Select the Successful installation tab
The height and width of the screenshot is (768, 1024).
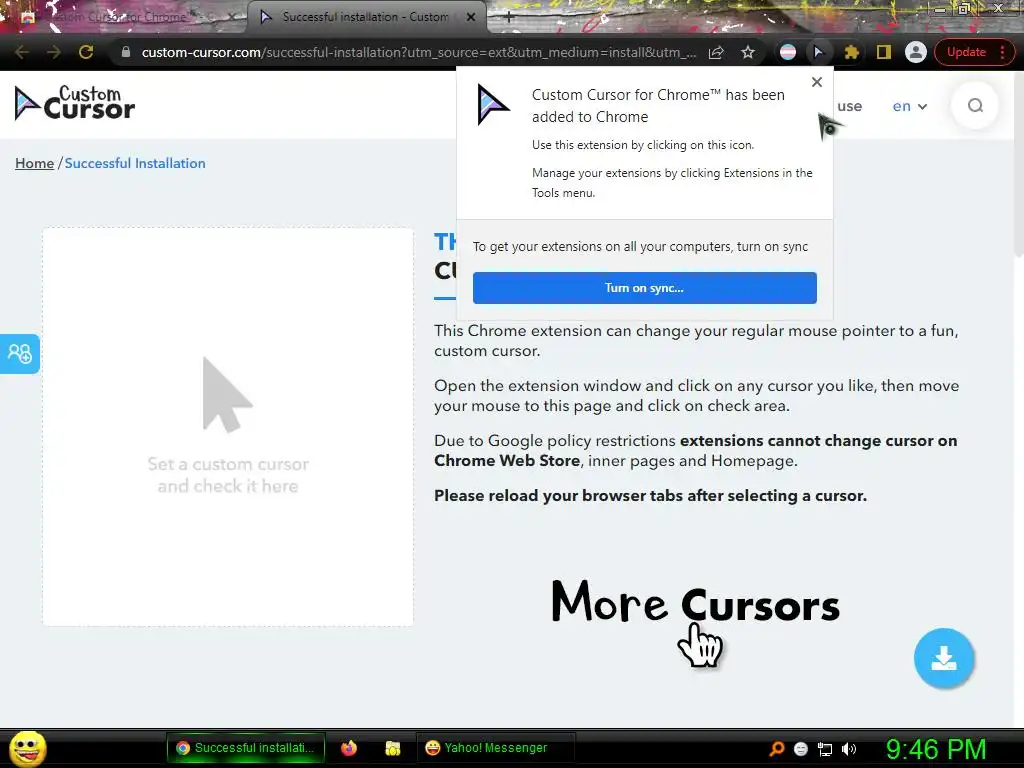tap(366, 17)
